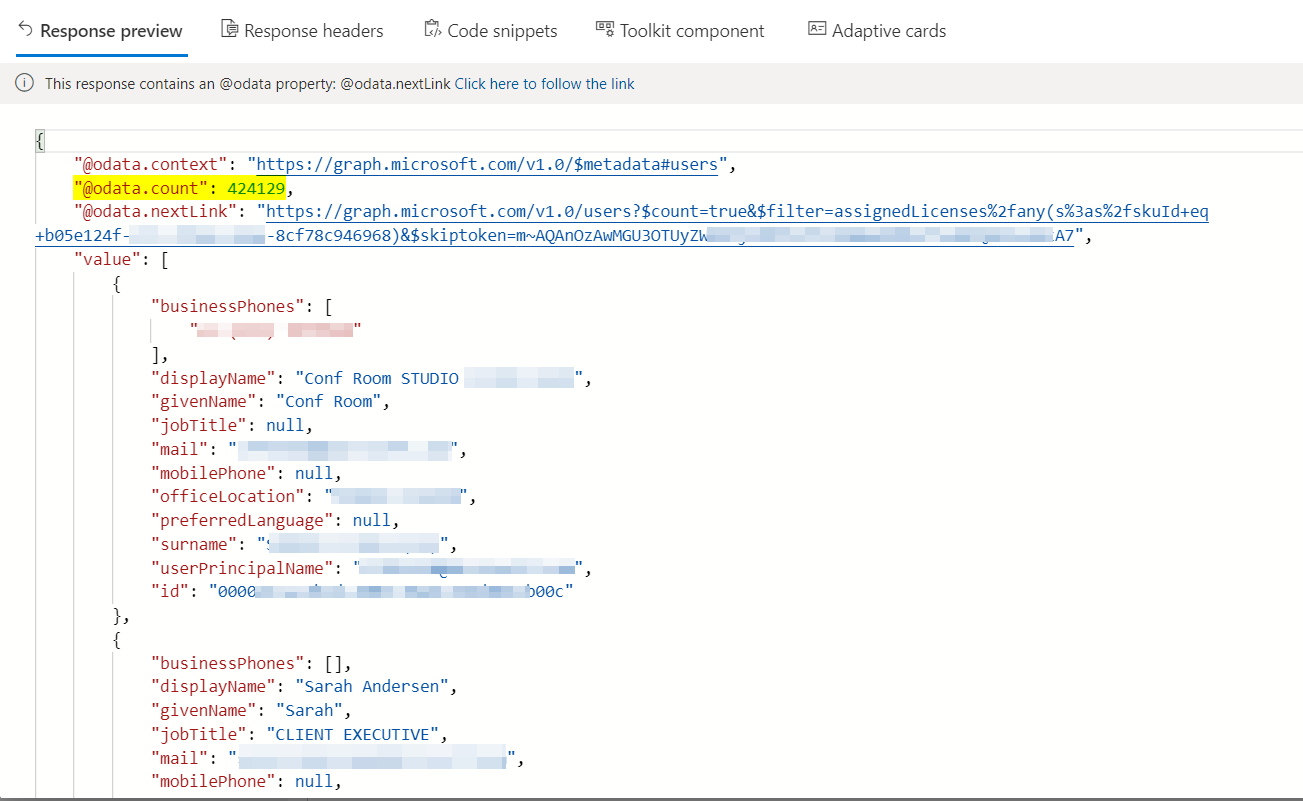This screenshot has width=1303, height=801.
Task: Click the Adaptive cards icon
Action: tap(817, 29)
